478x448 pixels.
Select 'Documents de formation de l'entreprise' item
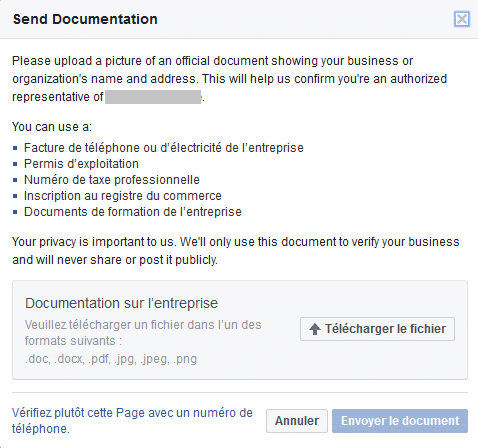pos(133,212)
